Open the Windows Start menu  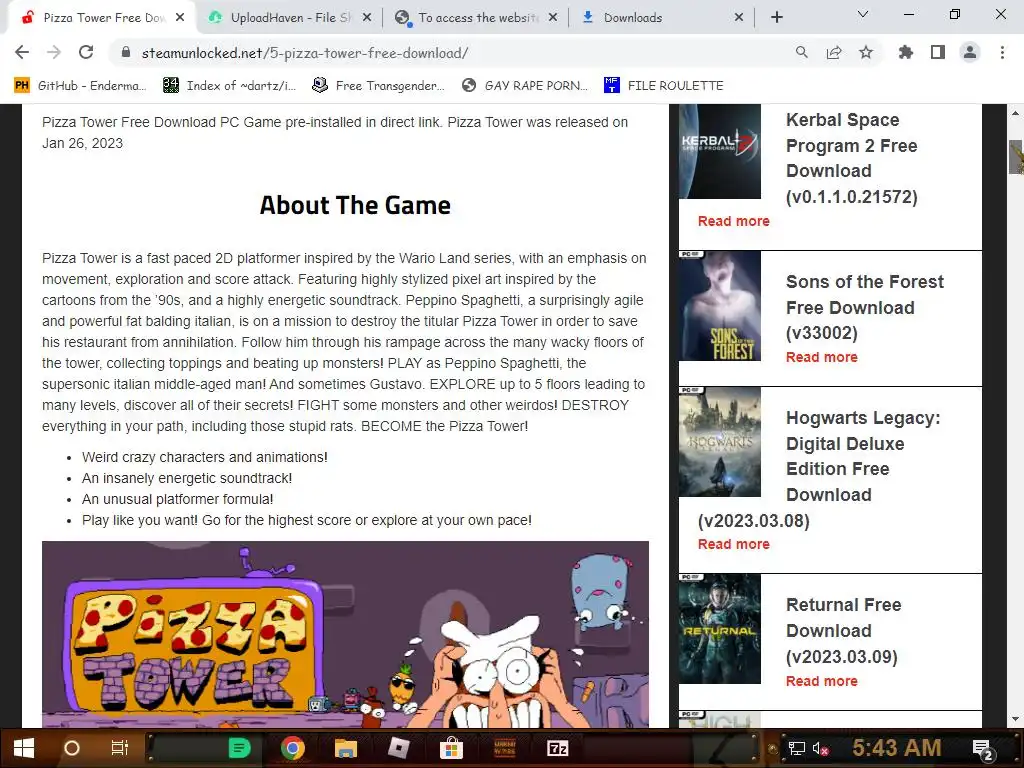[x=24, y=748]
